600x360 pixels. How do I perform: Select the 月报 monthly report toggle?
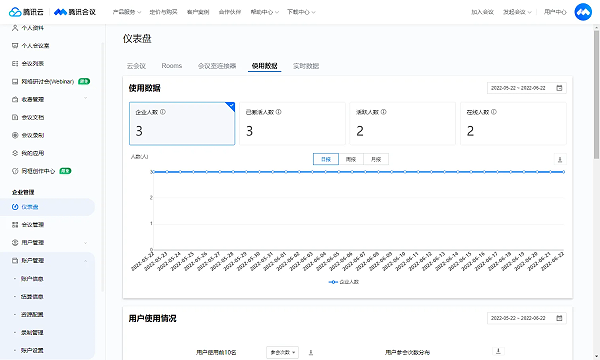pyautogui.click(x=376, y=159)
